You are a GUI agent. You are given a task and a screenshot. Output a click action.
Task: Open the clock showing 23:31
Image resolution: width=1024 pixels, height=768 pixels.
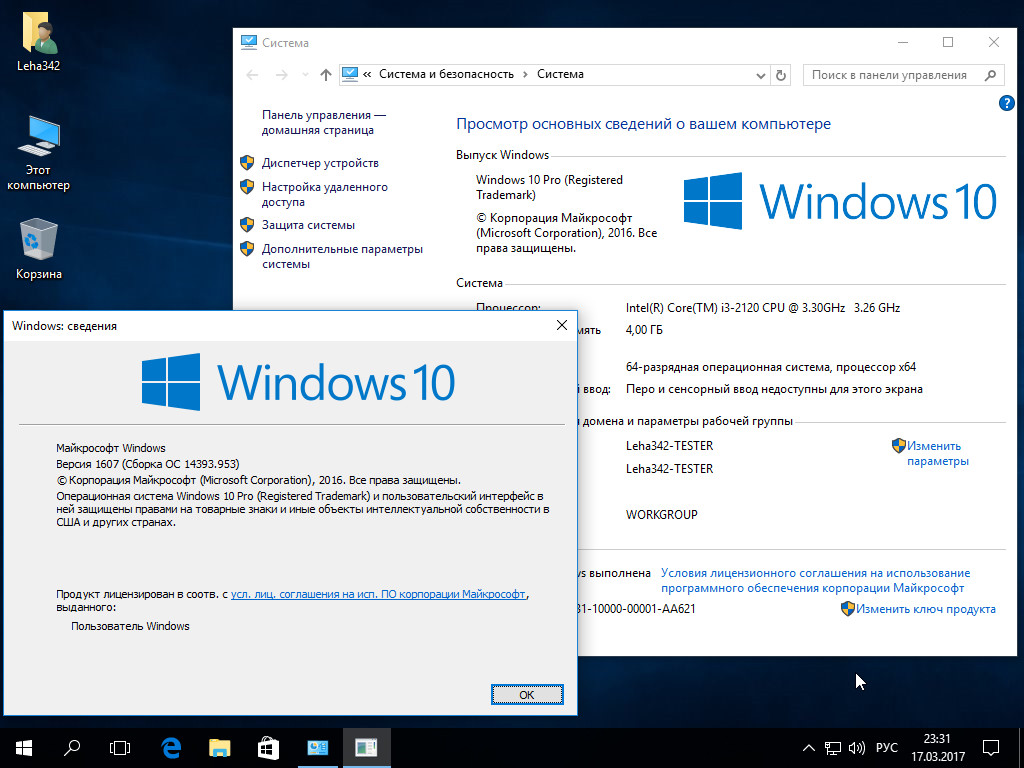tap(937, 748)
